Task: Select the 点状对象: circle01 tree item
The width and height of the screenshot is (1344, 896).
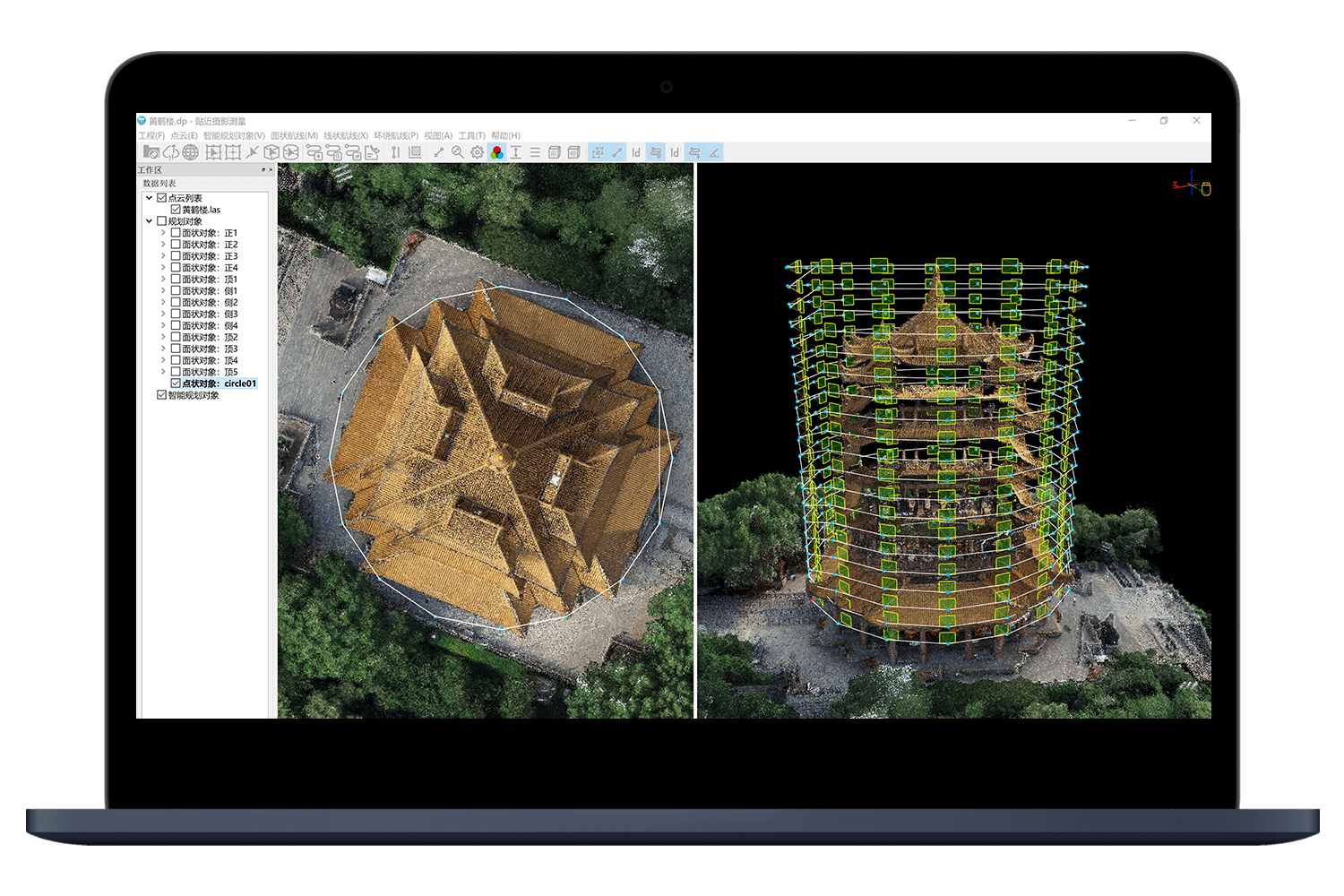Action: click(x=219, y=383)
